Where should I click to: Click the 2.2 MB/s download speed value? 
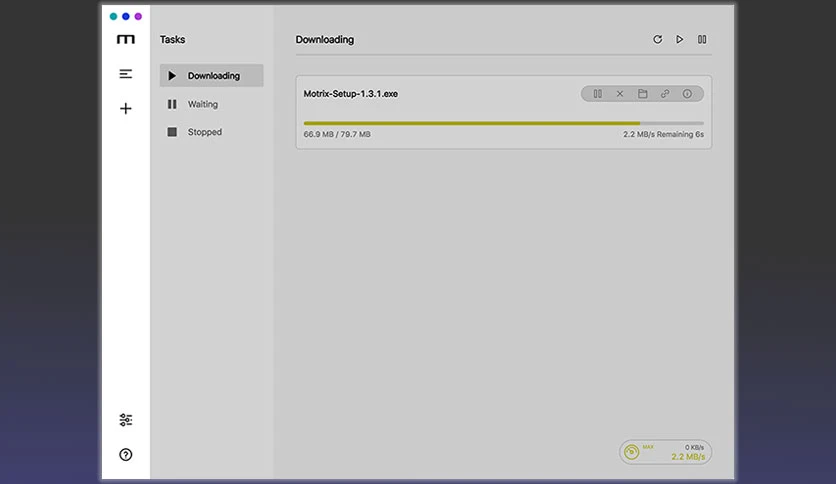[688, 457]
